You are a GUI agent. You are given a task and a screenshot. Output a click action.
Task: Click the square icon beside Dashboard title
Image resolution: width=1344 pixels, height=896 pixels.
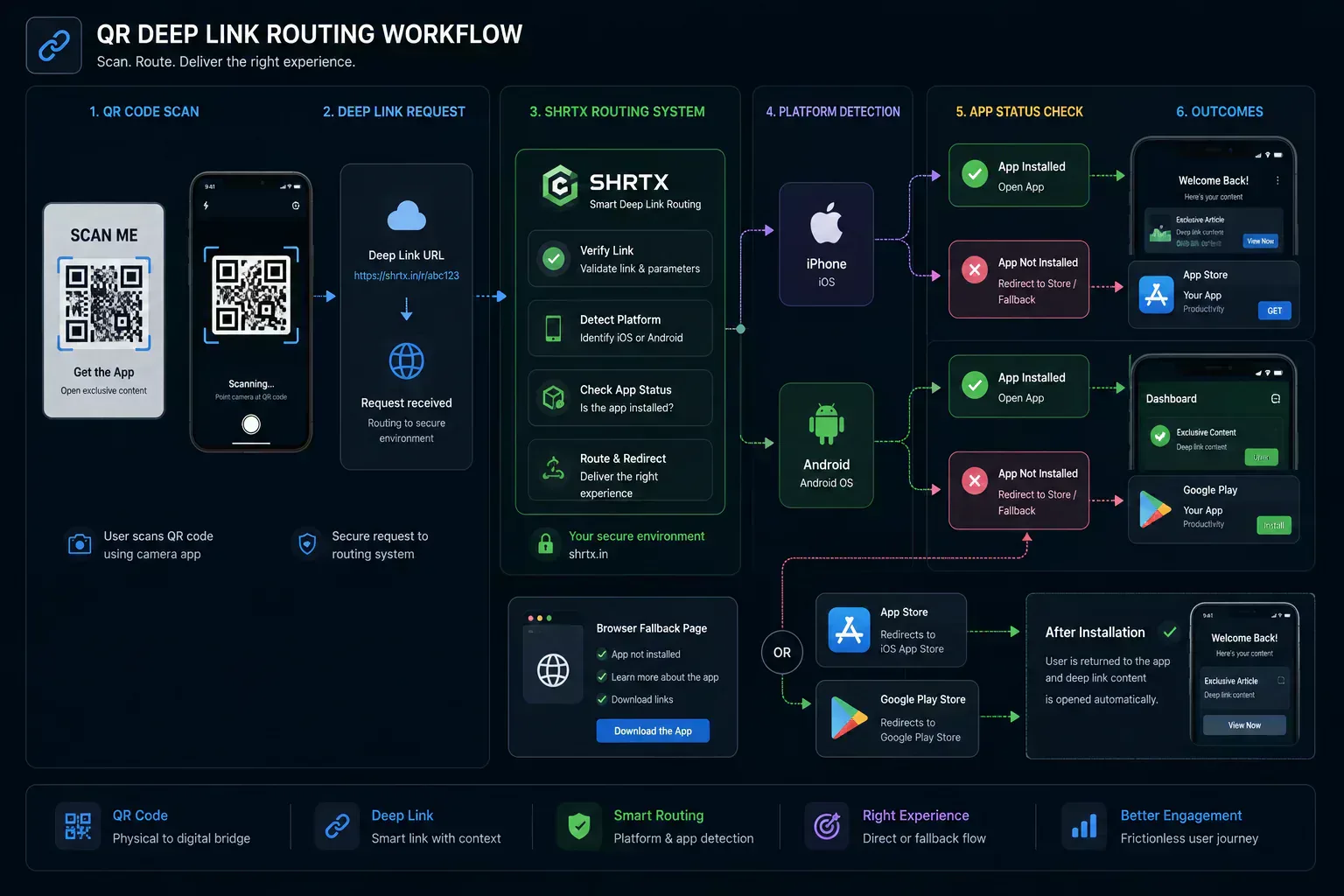pos(1276,398)
